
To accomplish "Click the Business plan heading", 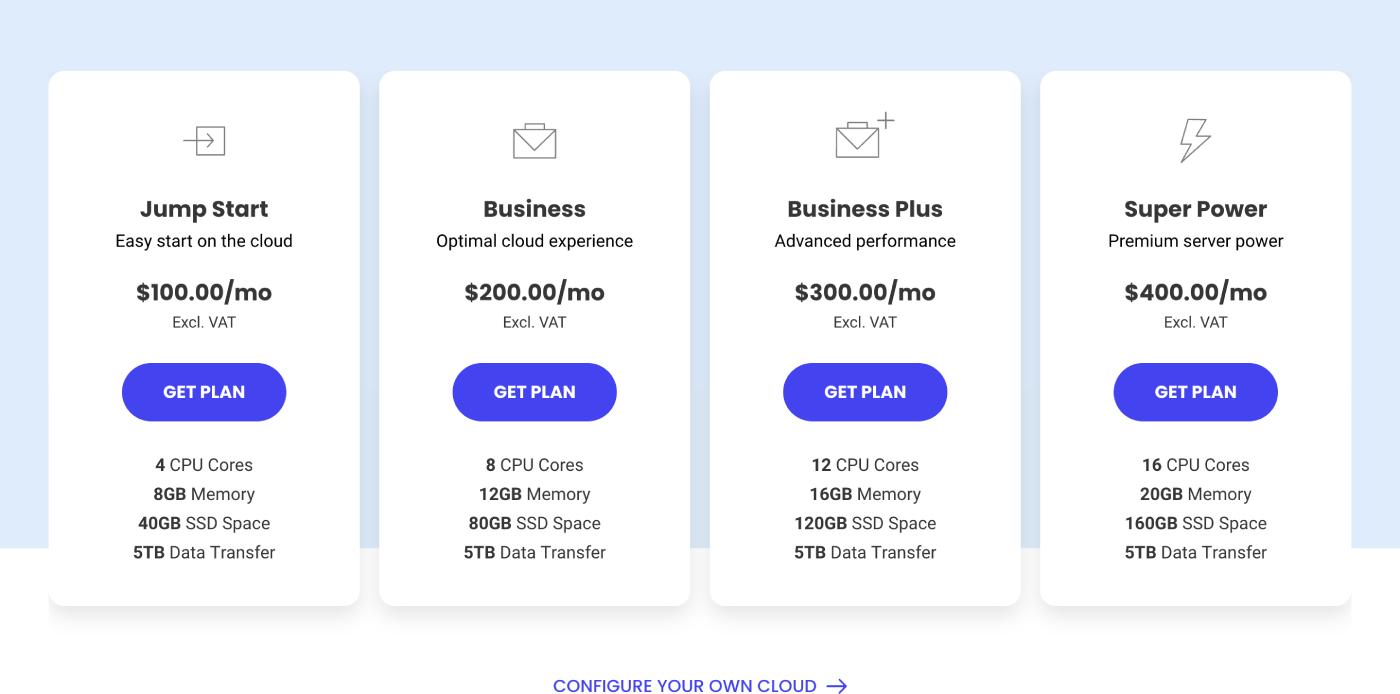I will pyautogui.click(x=534, y=209).
